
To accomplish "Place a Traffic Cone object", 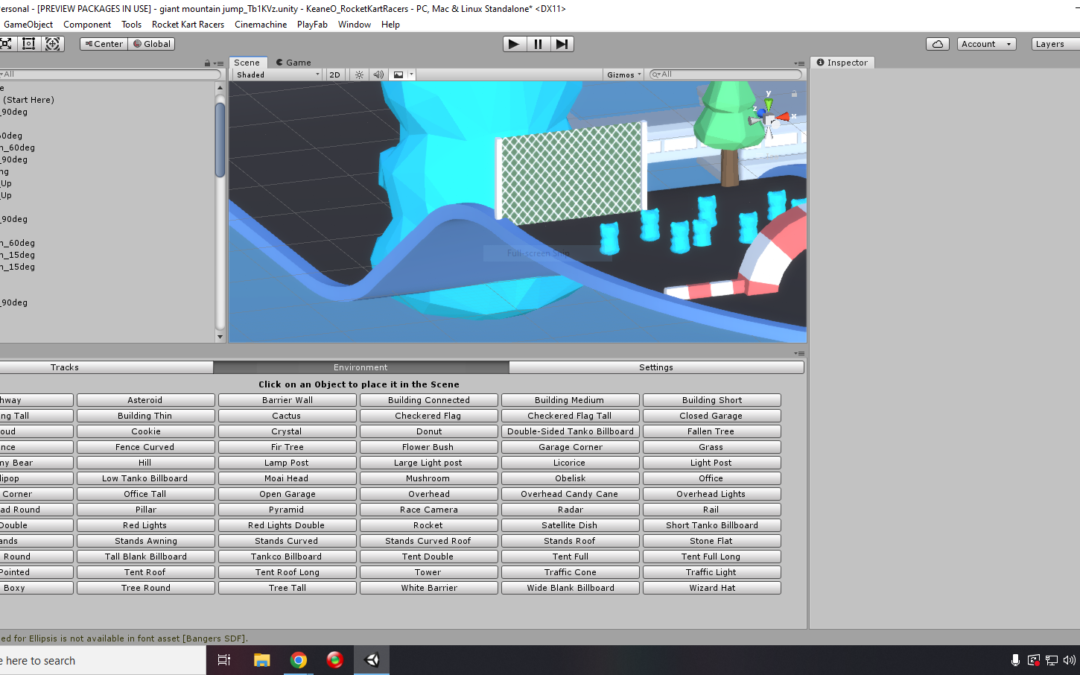I will (570, 572).
